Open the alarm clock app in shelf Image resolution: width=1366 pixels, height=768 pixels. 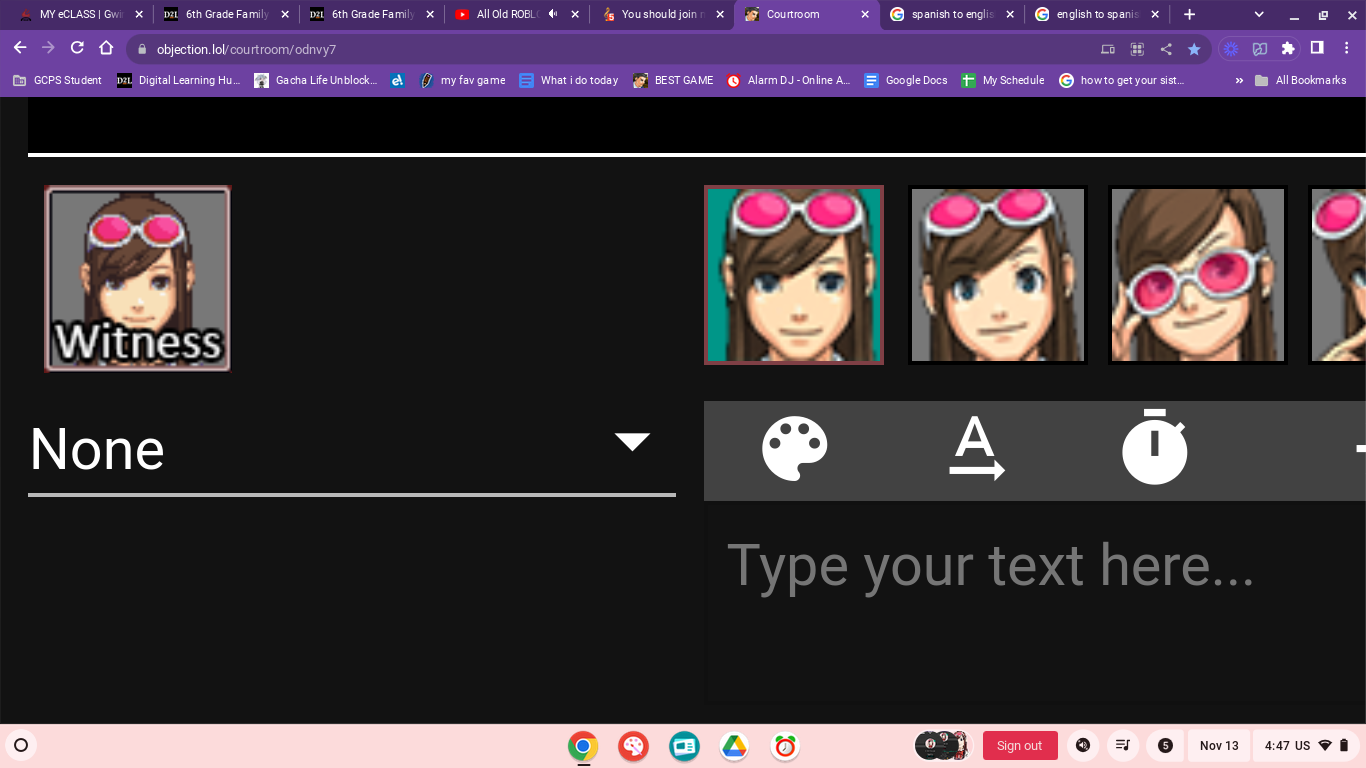(x=785, y=746)
